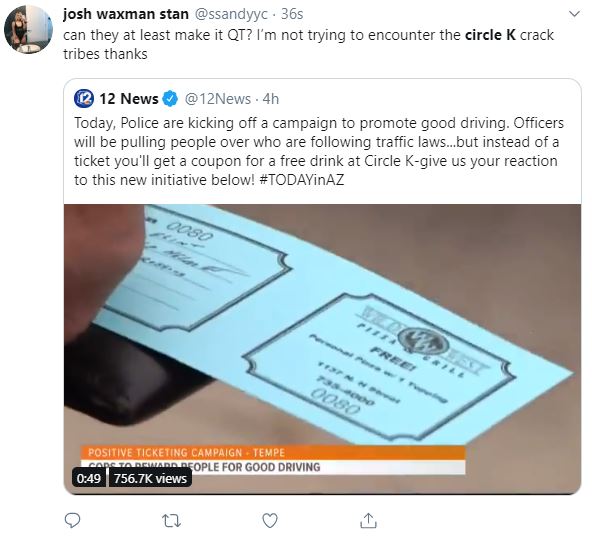Open the tweet options chevron menu
Viewport: 592px width, 544px height.
coord(574,14)
